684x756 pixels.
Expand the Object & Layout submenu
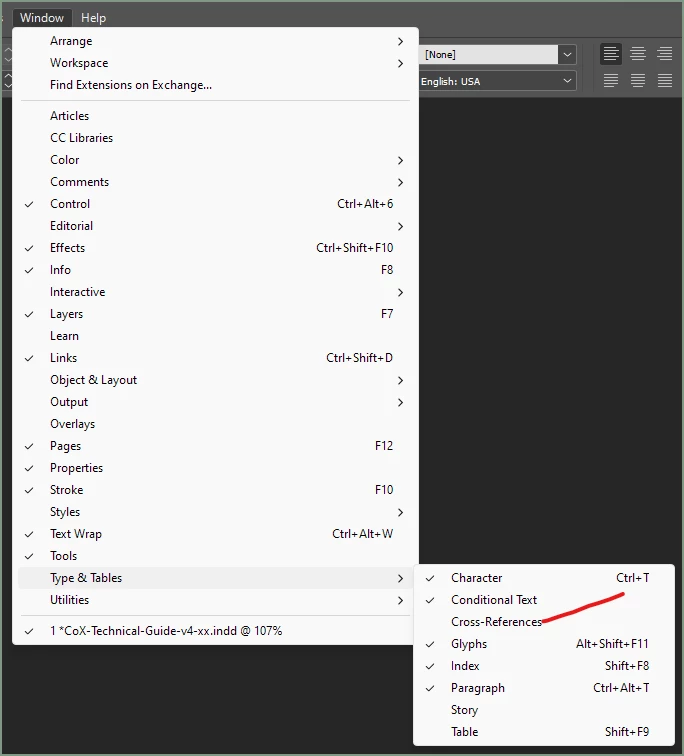click(215, 380)
